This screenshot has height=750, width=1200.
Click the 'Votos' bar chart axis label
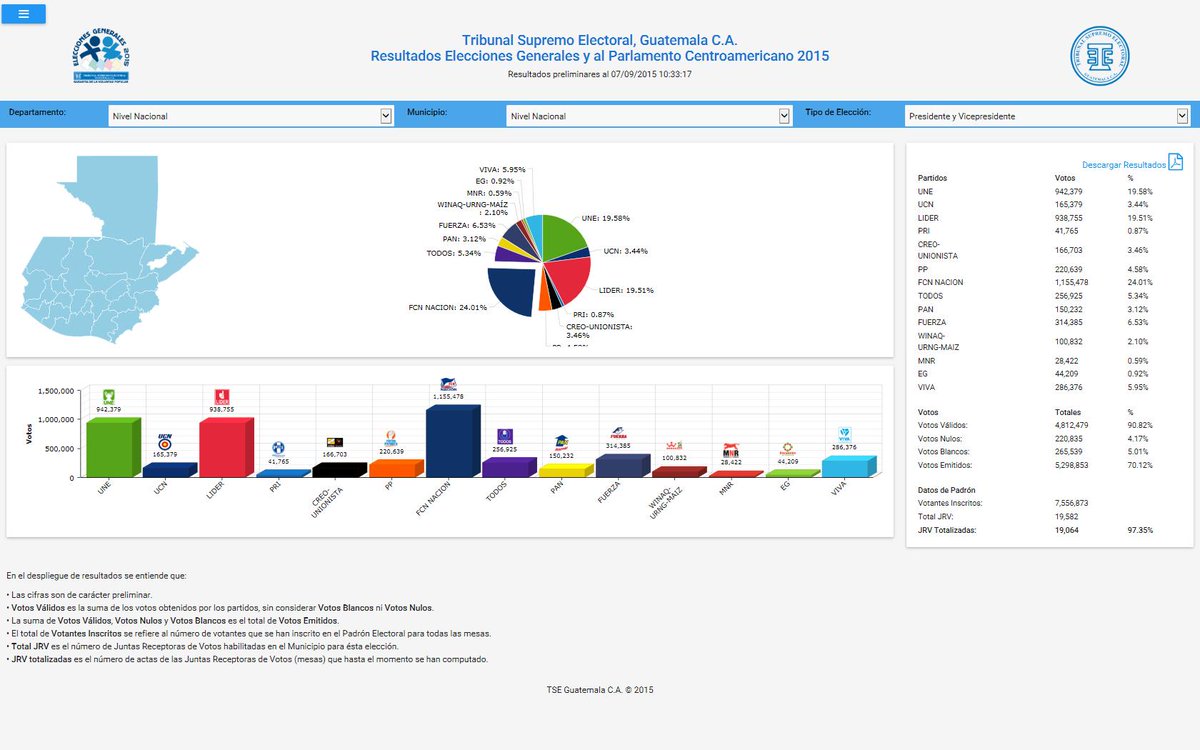(x=27, y=433)
